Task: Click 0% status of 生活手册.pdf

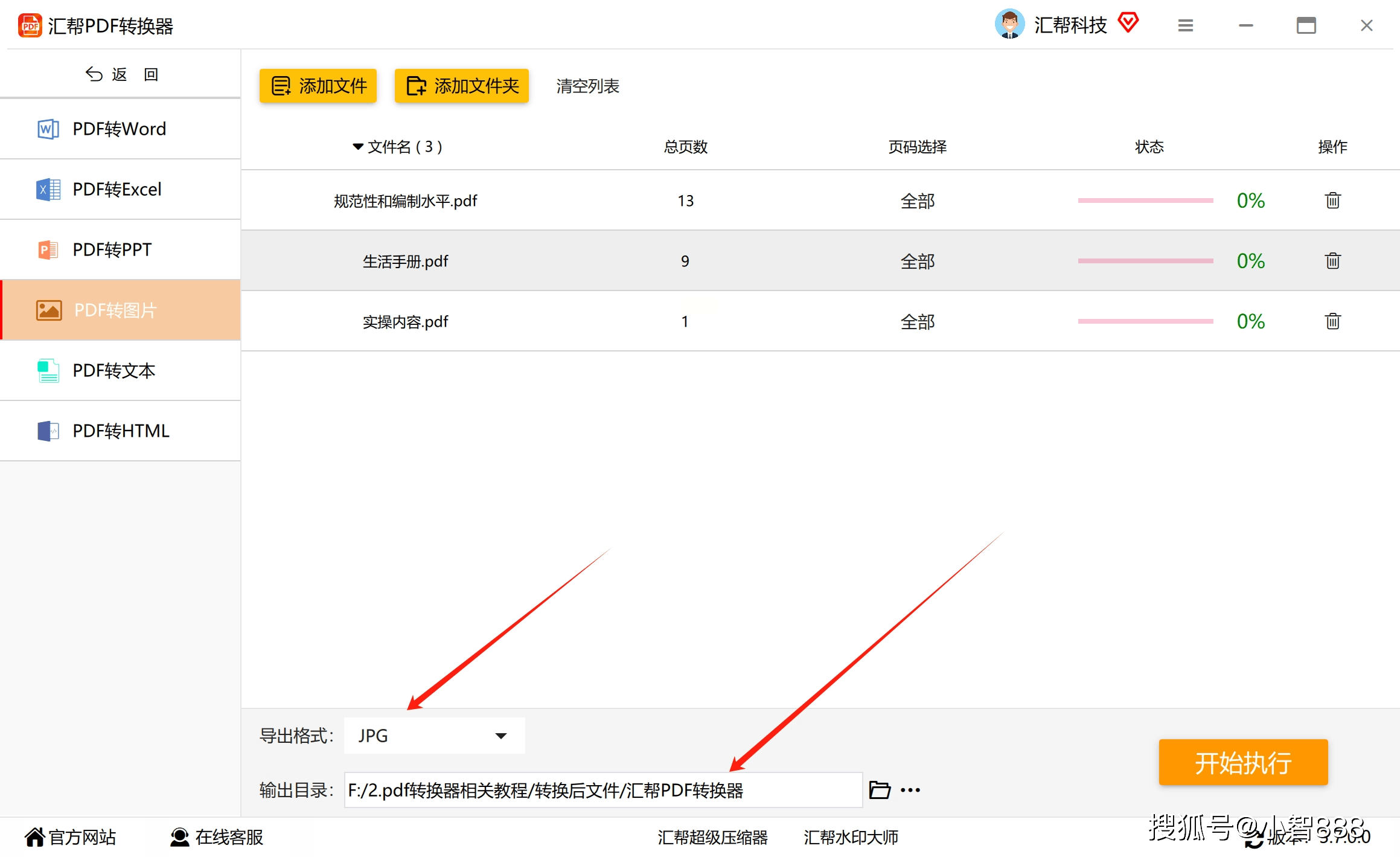Action: coord(1250,261)
